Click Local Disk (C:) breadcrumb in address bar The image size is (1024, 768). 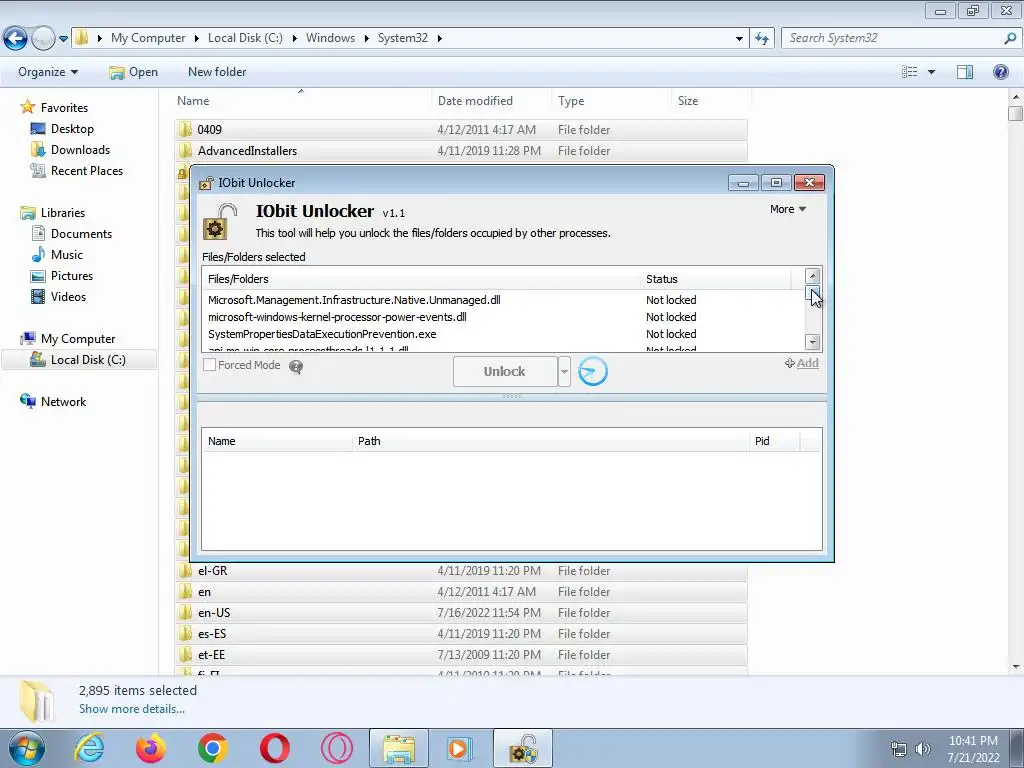[x=245, y=38]
